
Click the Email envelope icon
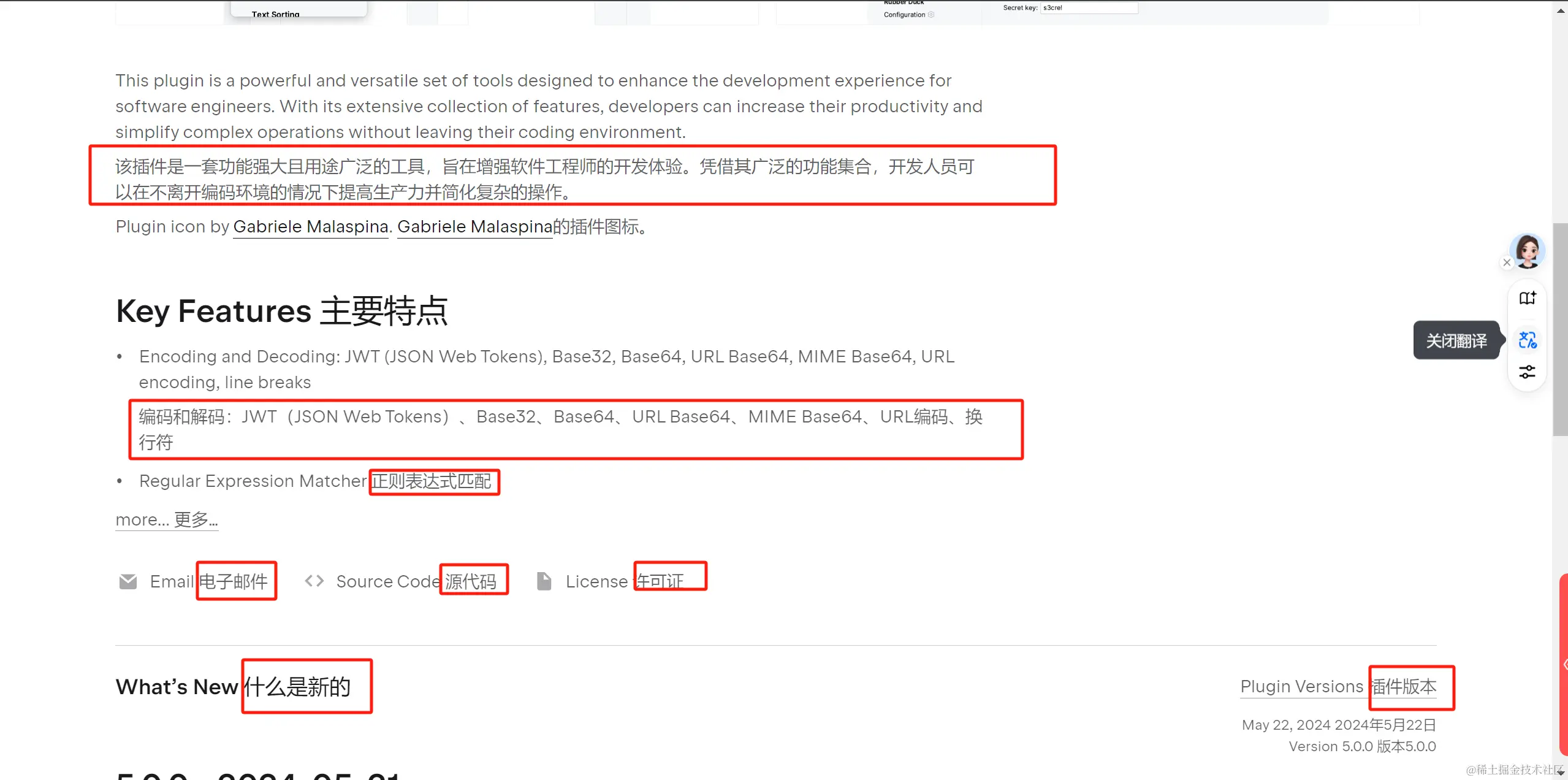click(x=128, y=581)
